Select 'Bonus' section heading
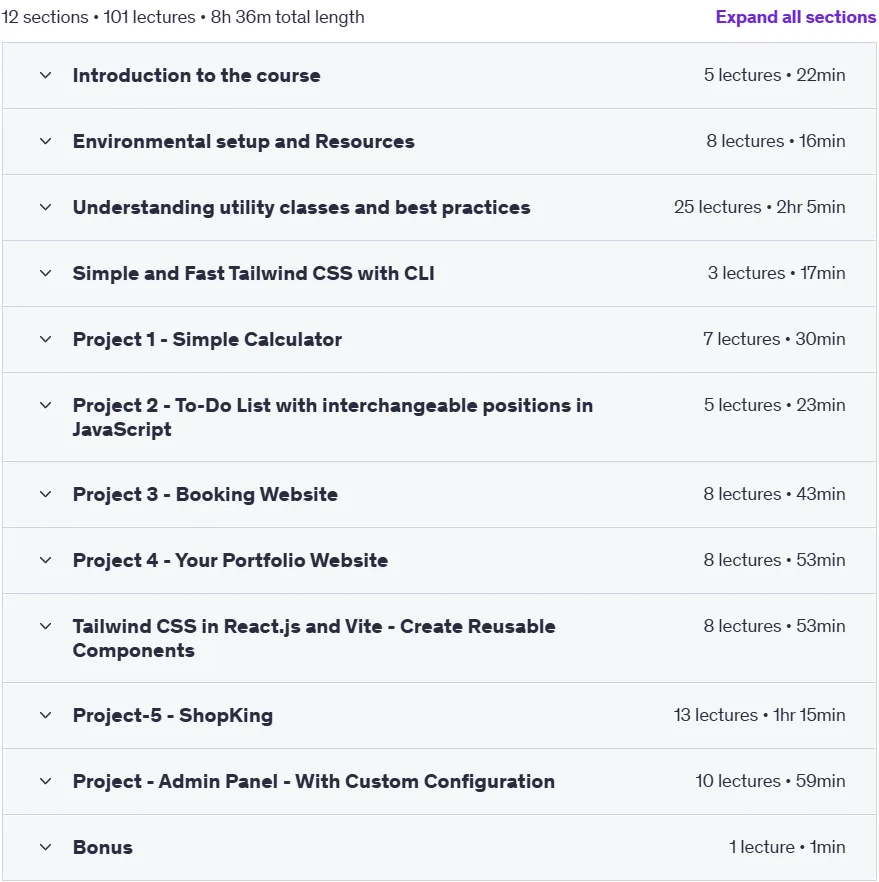This screenshot has width=879, height=882. pyautogui.click(x=102, y=847)
